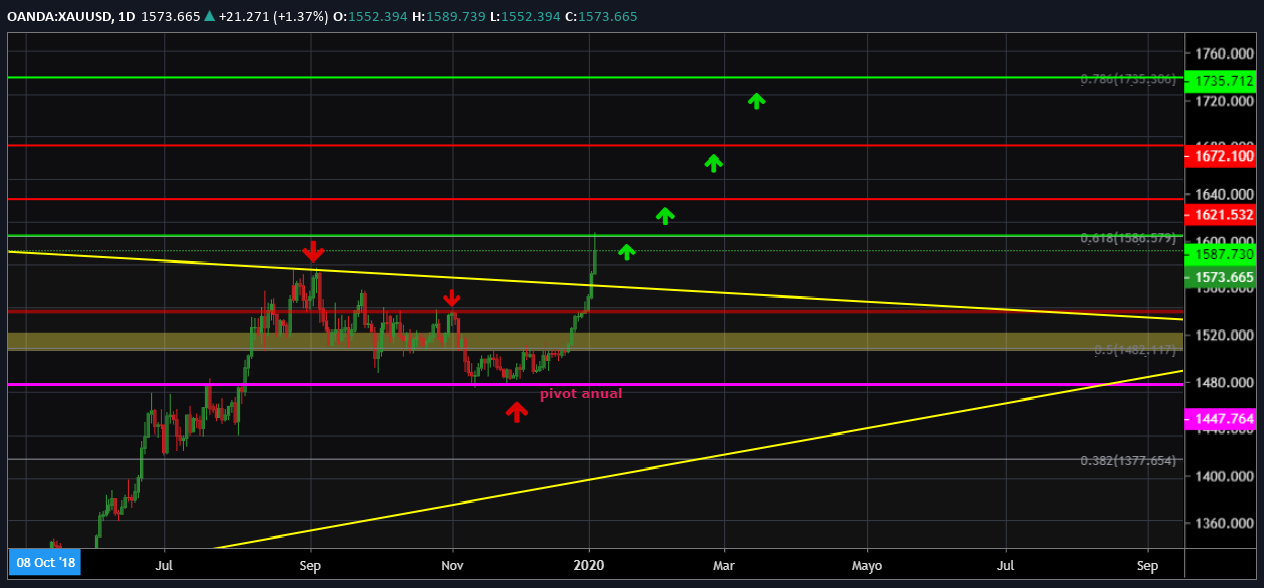
Task: Click the red up arrow below pivot anual
Action: (516, 411)
